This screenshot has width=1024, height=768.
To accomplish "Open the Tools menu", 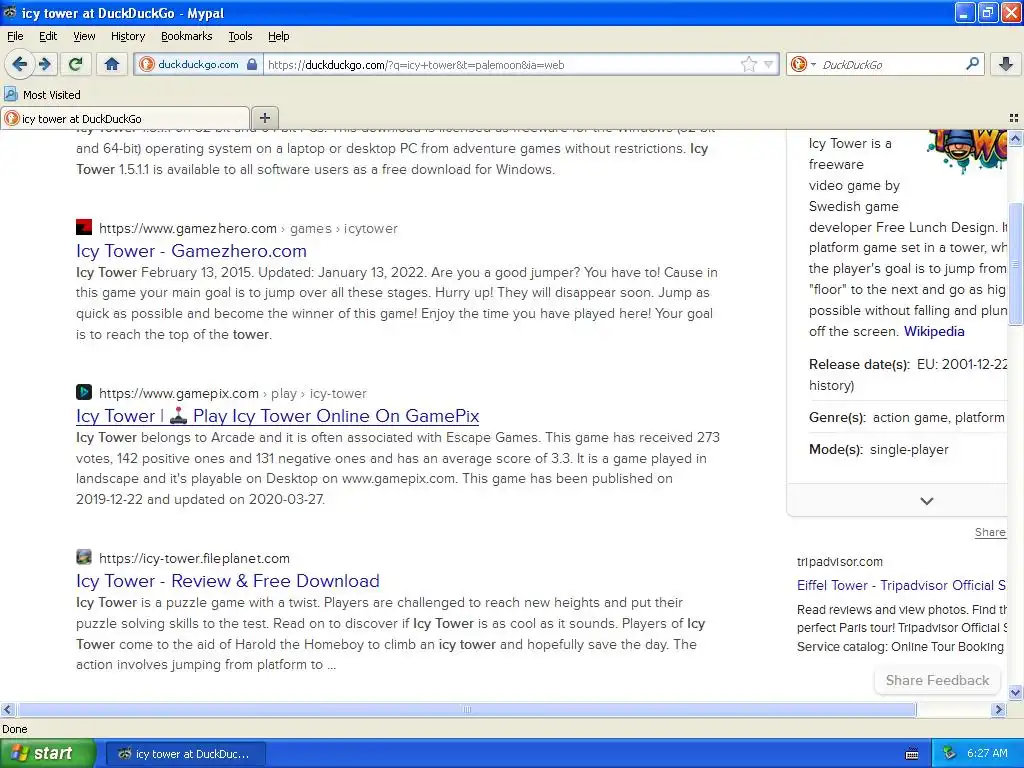I will coord(240,36).
